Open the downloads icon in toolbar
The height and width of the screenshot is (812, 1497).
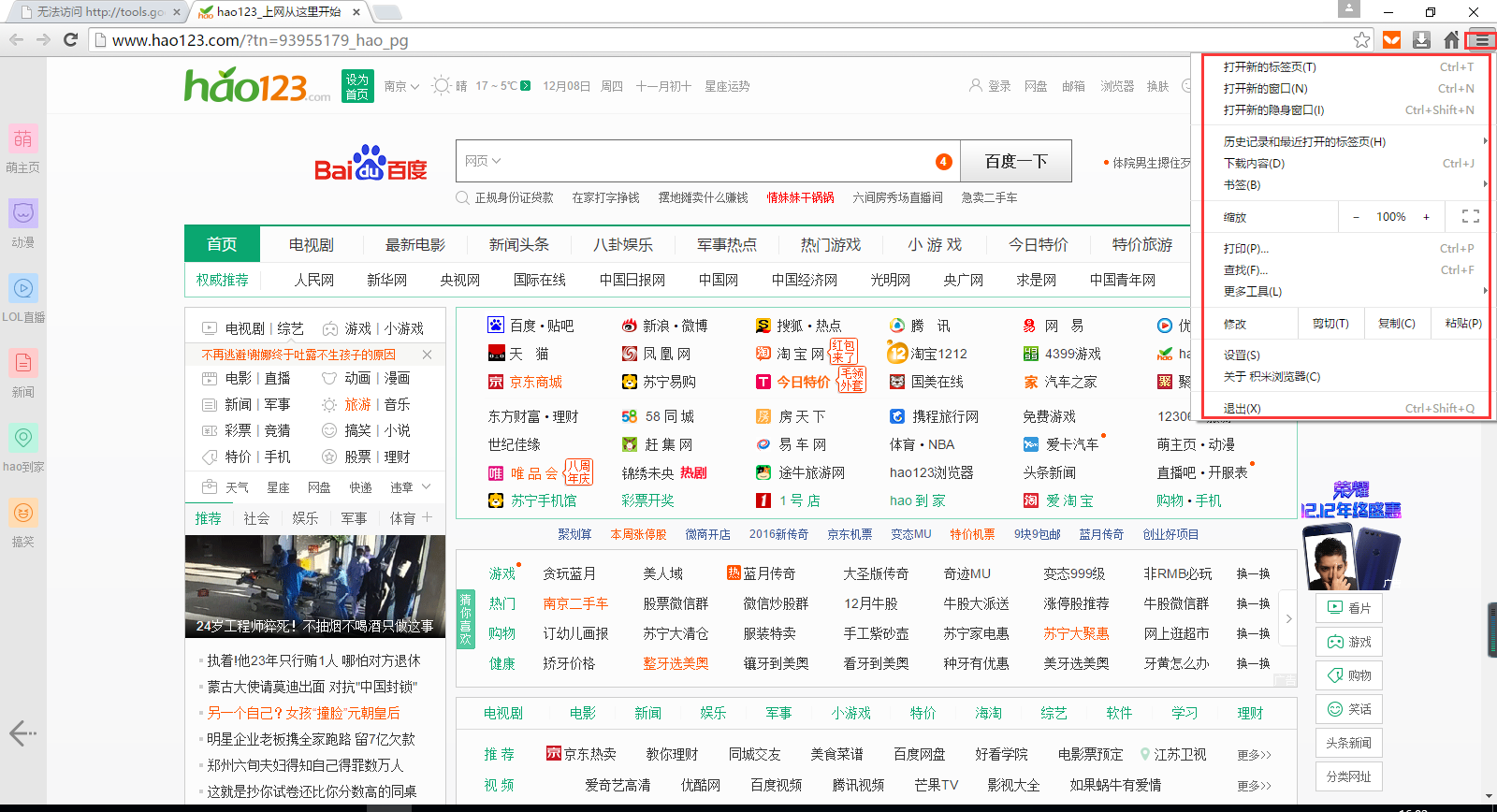[x=1421, y=39]
